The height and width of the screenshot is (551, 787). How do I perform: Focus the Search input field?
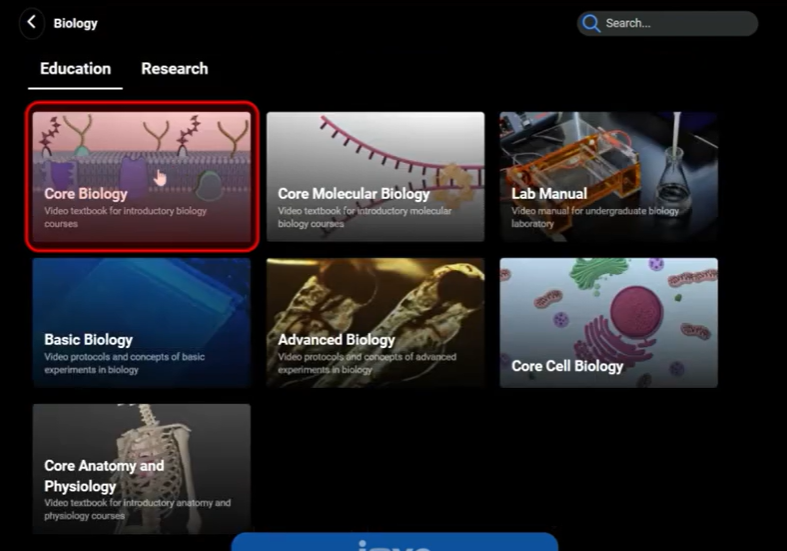pos(667,23)
